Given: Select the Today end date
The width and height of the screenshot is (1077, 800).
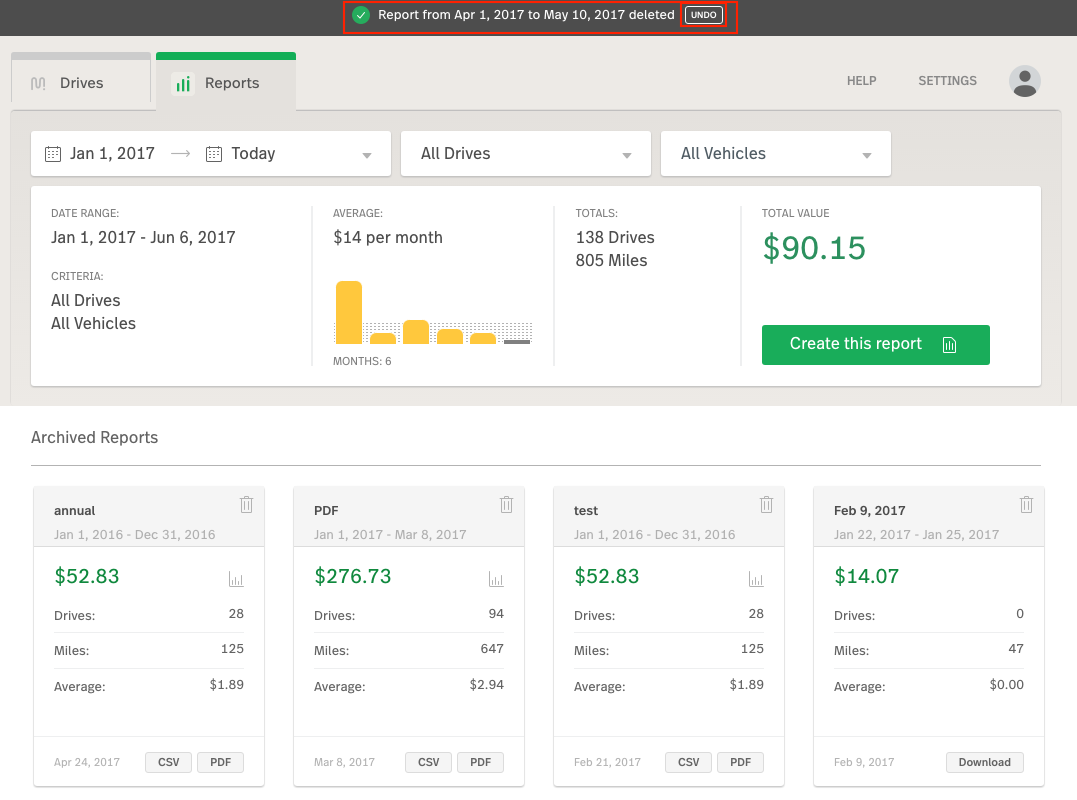Looking at the screenshot, I should [253, 154].
